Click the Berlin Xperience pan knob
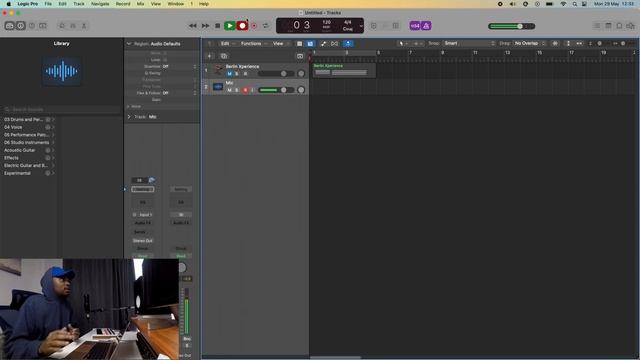Screen dimensions: 640x360 [x=301, y=73]
